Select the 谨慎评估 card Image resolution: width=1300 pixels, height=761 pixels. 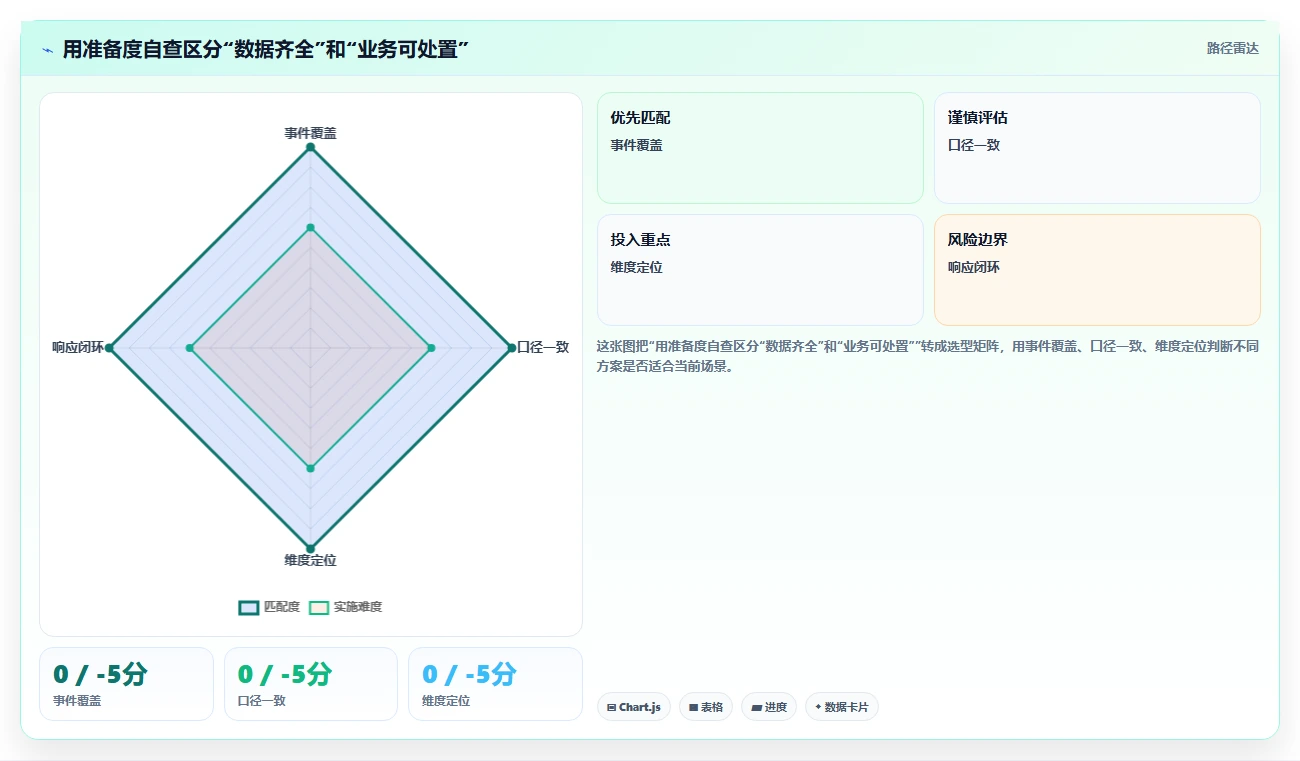1097,148
